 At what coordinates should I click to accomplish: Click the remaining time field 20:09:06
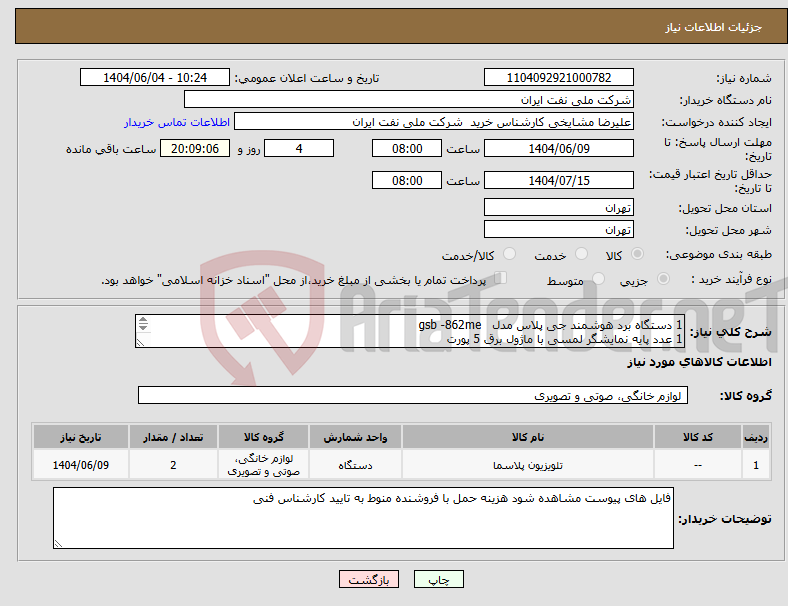click(195, 148)
